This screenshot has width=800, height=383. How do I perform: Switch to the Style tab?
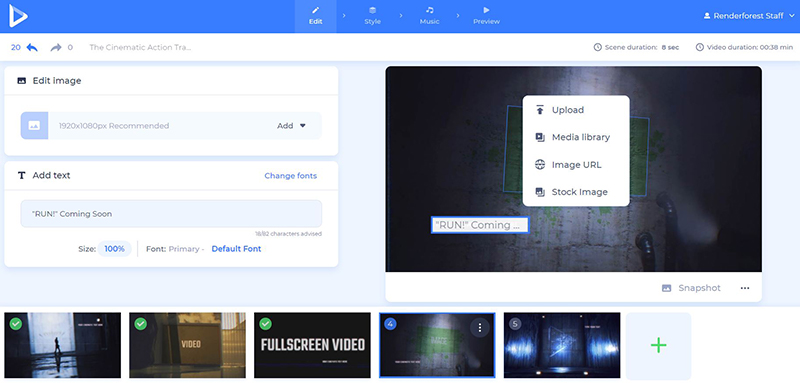click(372, 16)
